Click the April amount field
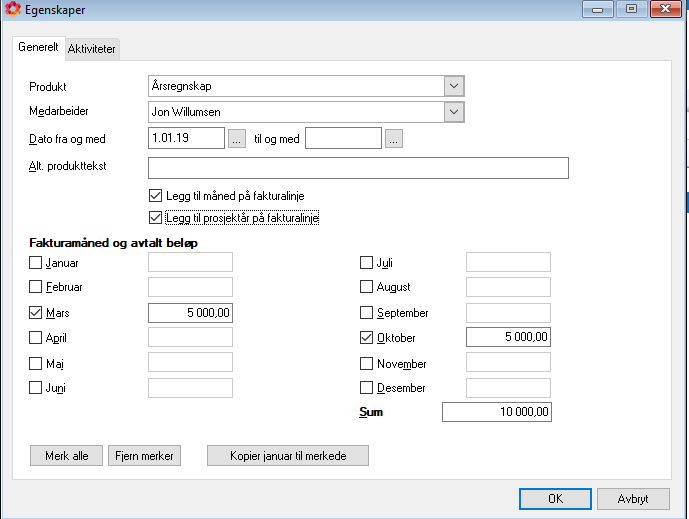 tap(190, 337)
